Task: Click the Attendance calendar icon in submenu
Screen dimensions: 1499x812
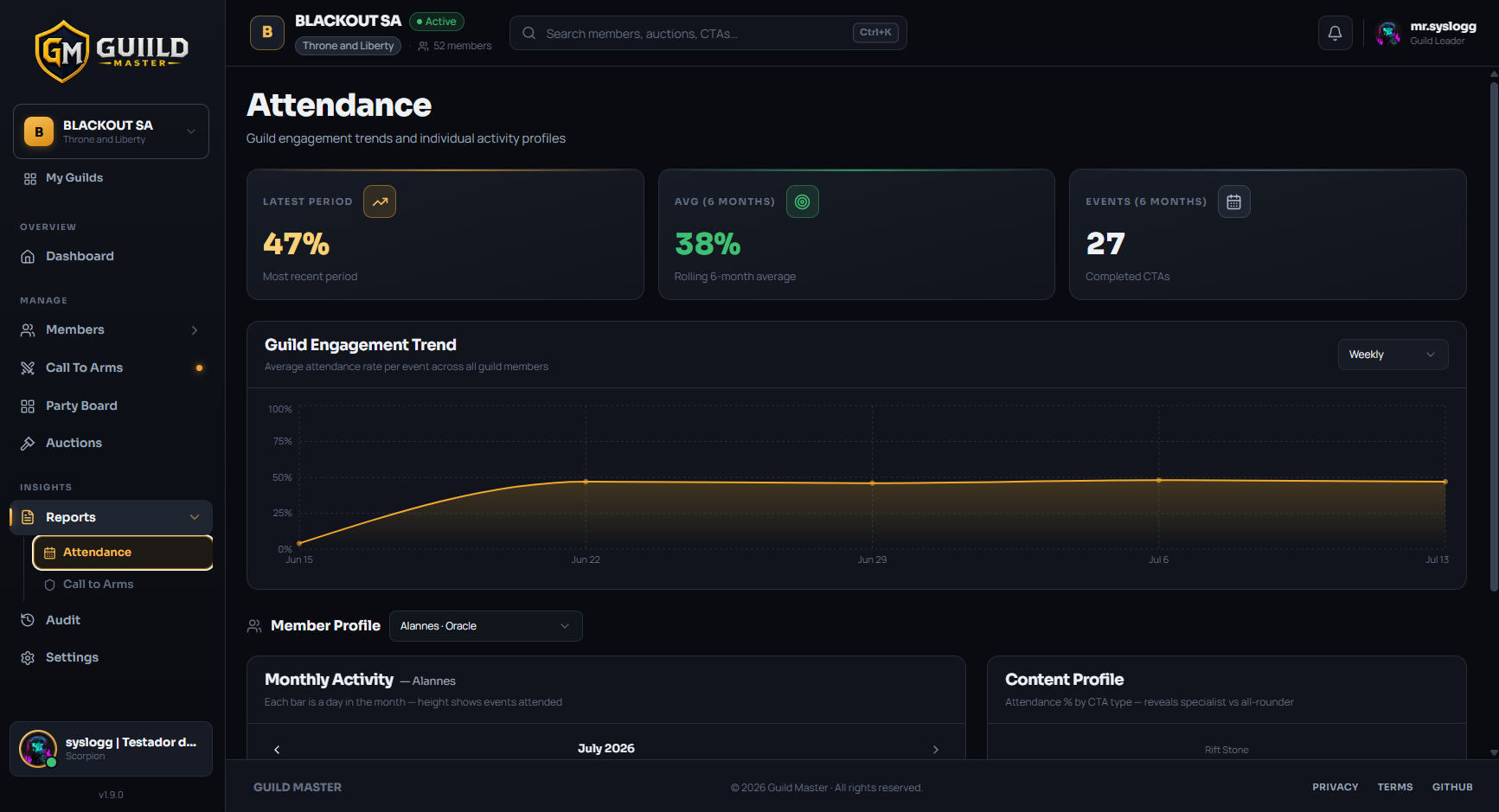Action: click(49, 553)
